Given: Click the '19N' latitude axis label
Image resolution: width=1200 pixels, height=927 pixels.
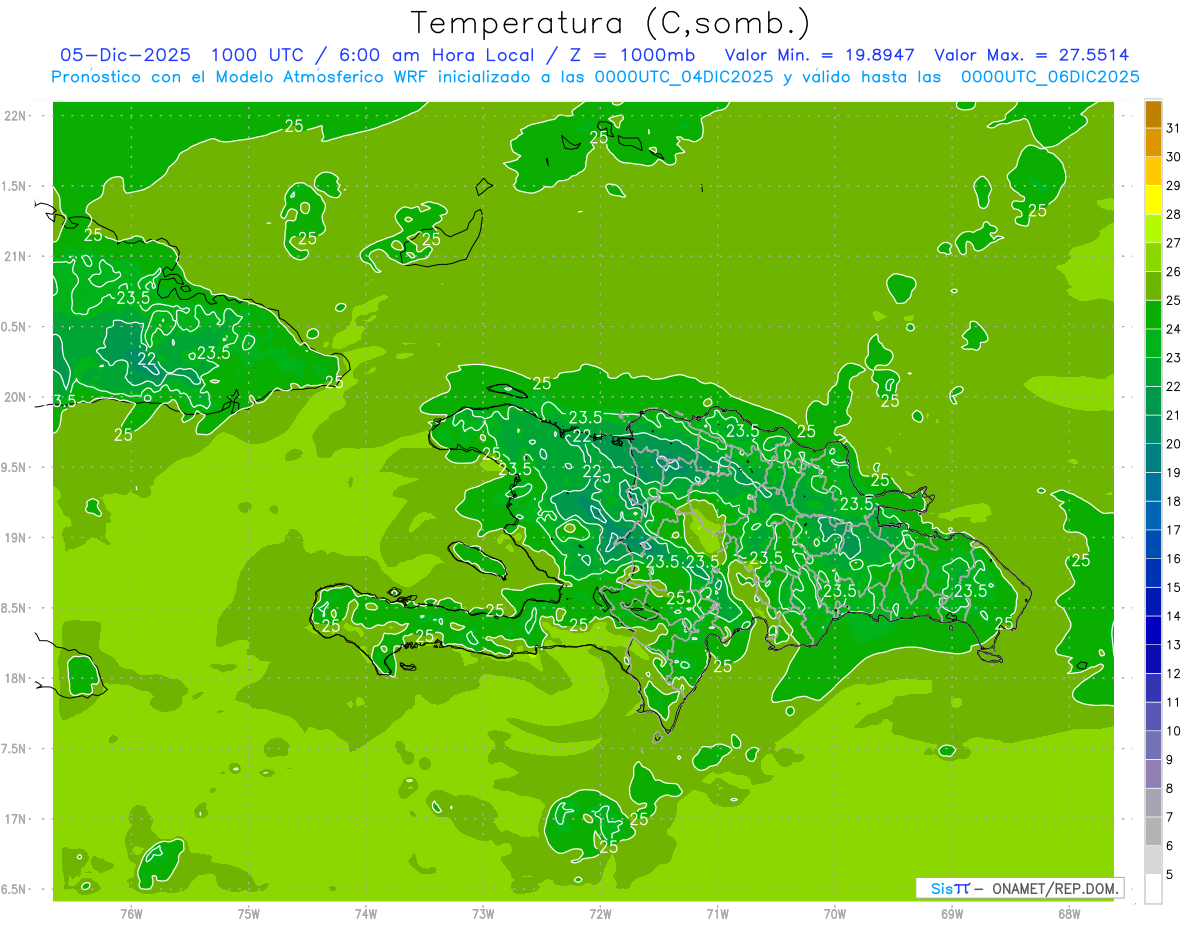Looking at the screenshot, I should point(15,538).
